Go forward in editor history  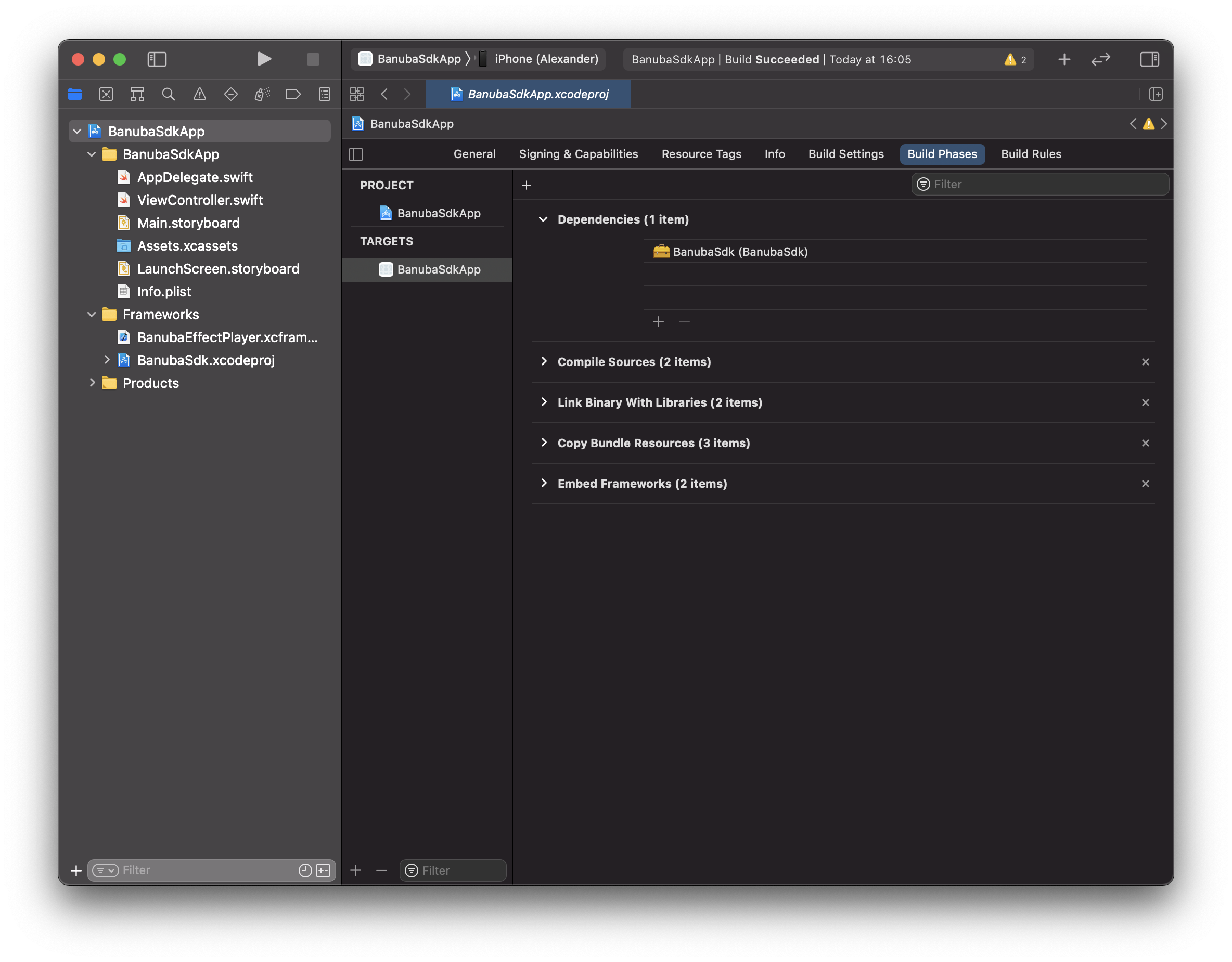tap(407, 94)
